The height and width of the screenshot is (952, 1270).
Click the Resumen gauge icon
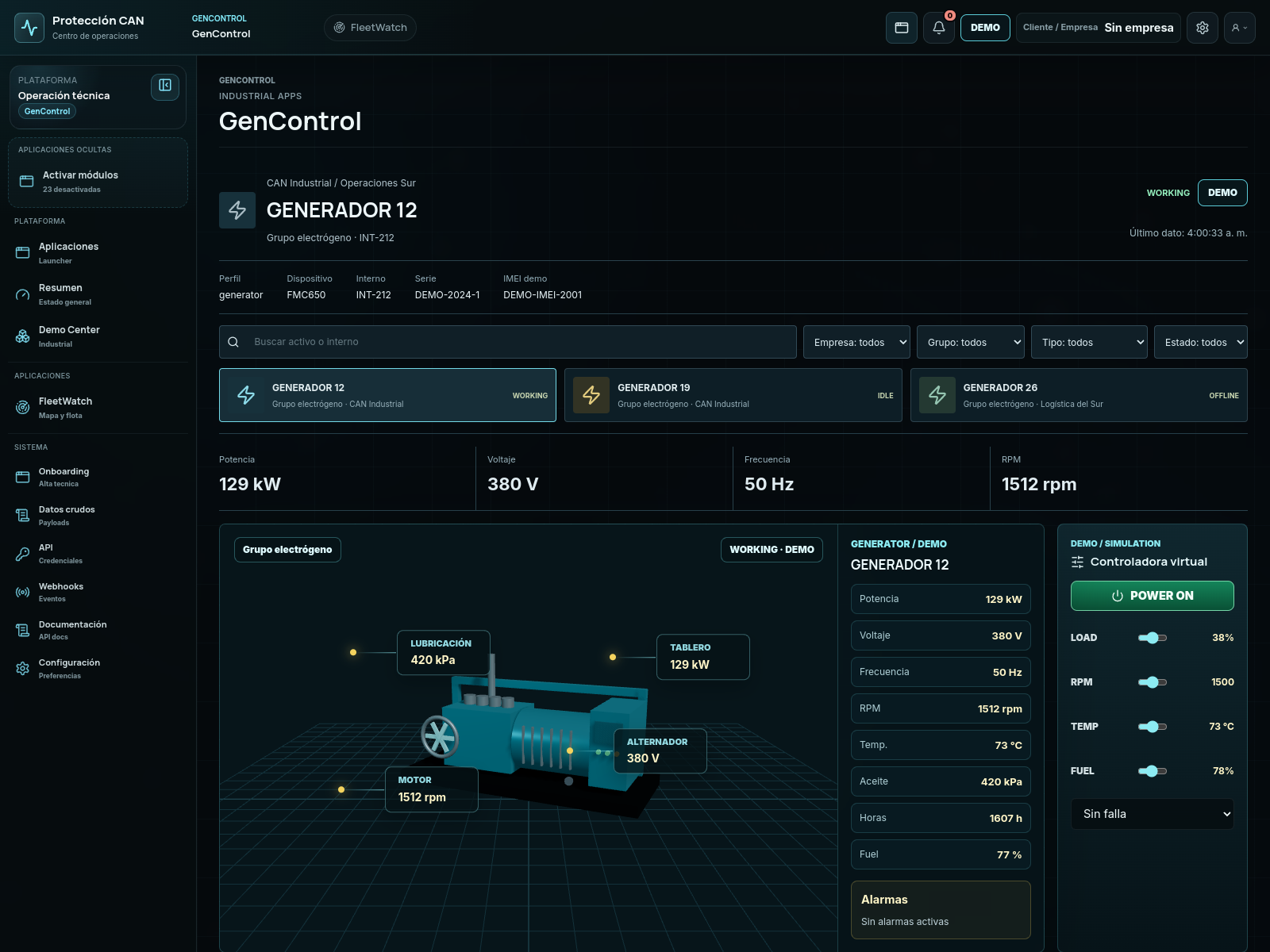click(23, 294)
